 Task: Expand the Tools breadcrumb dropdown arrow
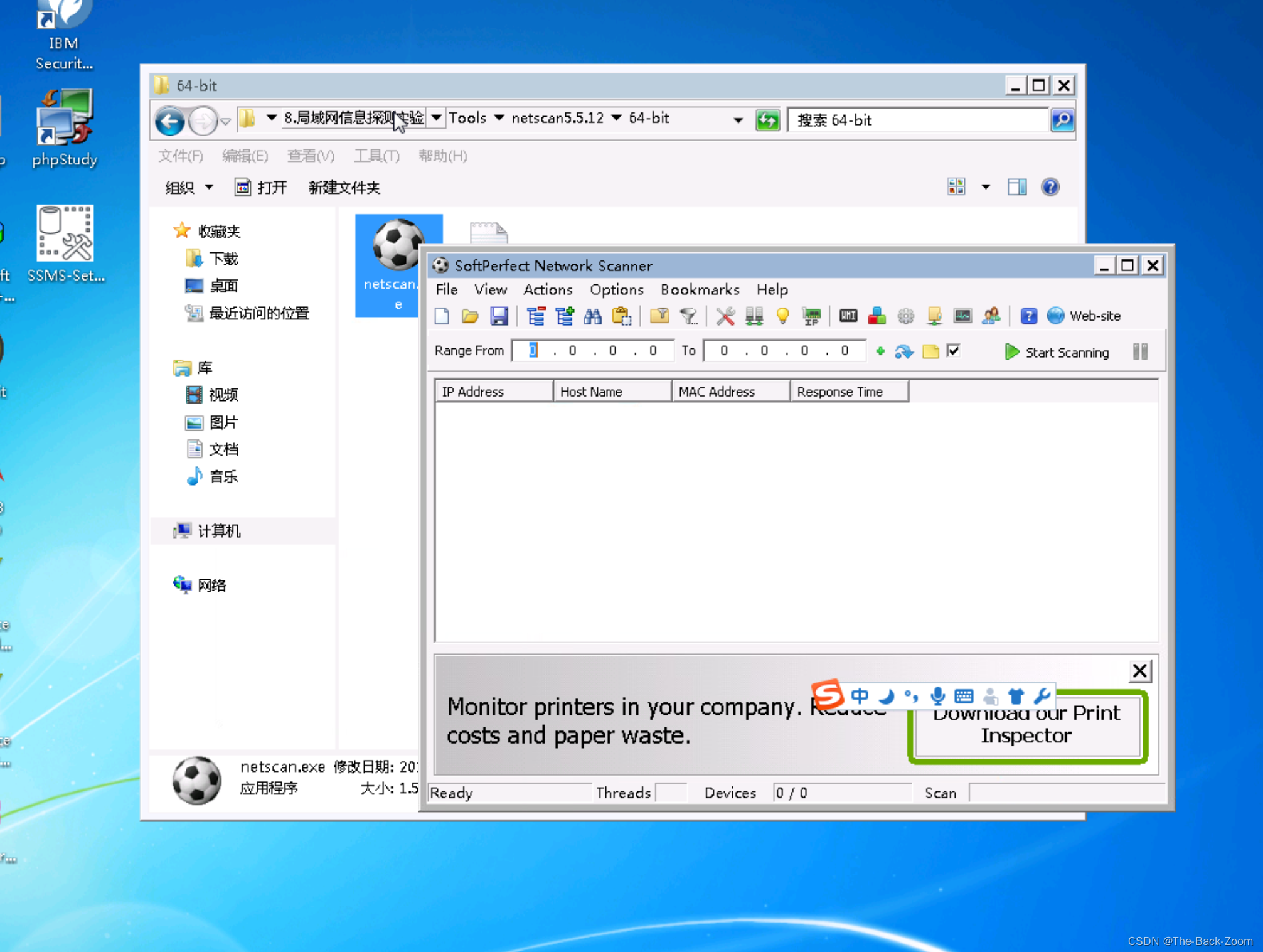pos(499,118)
